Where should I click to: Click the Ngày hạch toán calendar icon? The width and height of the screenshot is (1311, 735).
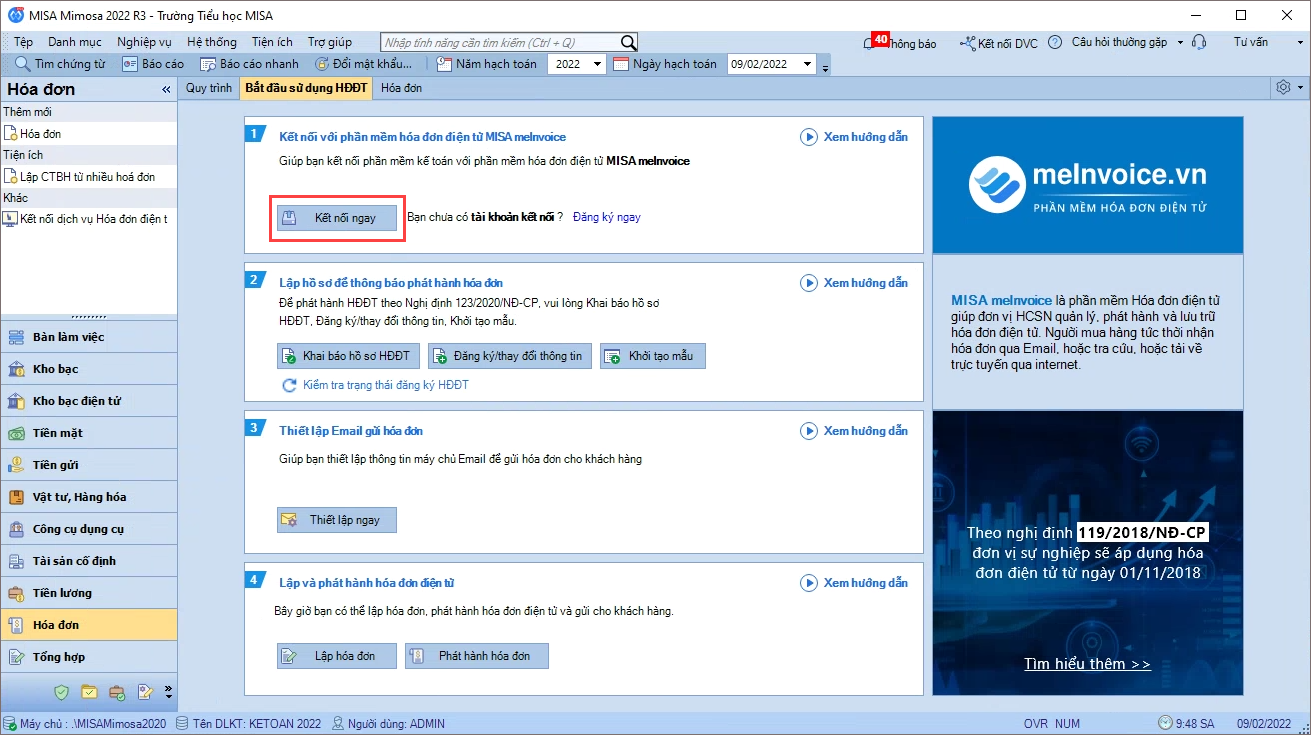coord(620,64)
